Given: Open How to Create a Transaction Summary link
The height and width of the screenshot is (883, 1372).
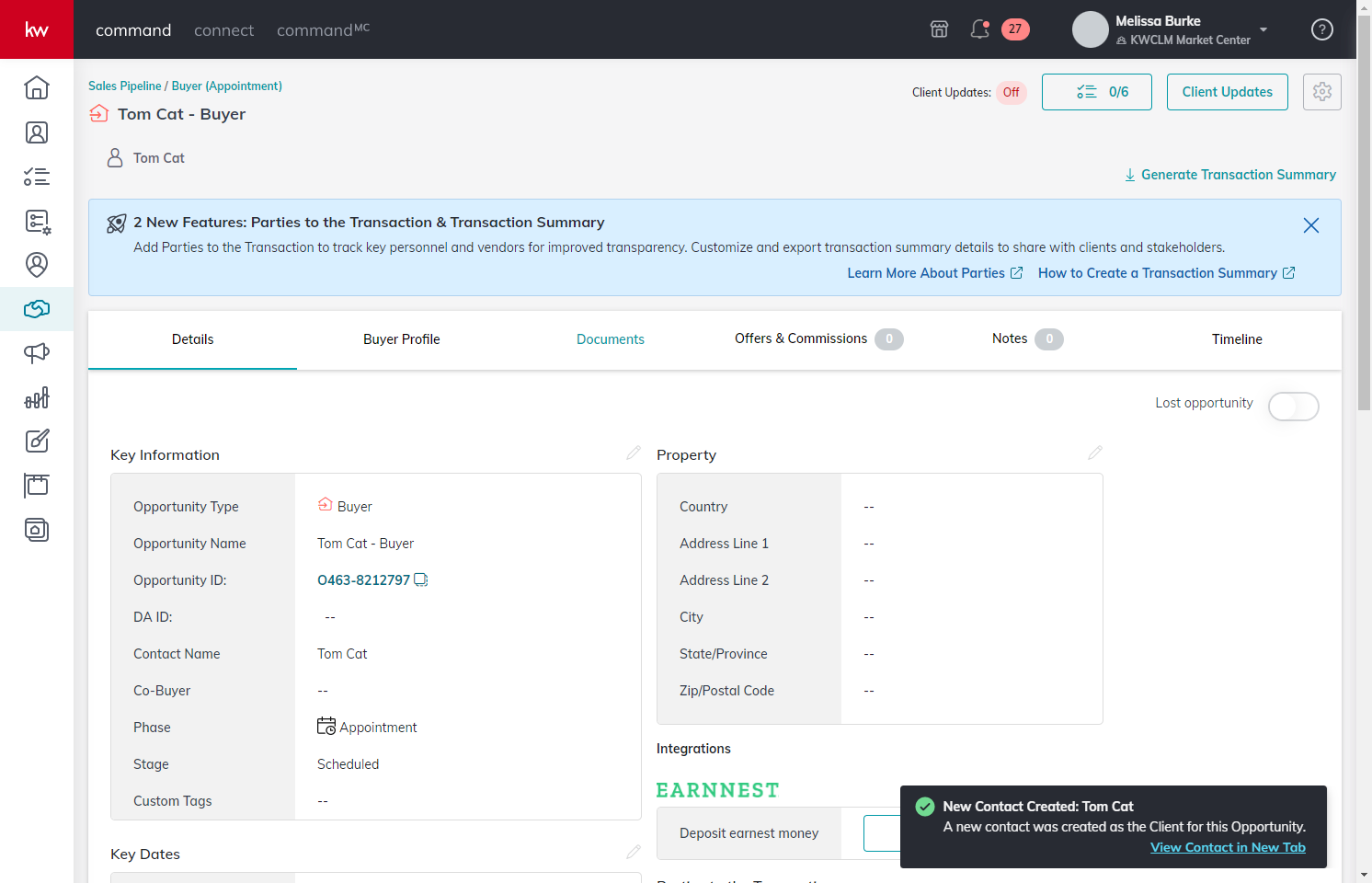Looking at the screenshot, I should click(1167, 273).
